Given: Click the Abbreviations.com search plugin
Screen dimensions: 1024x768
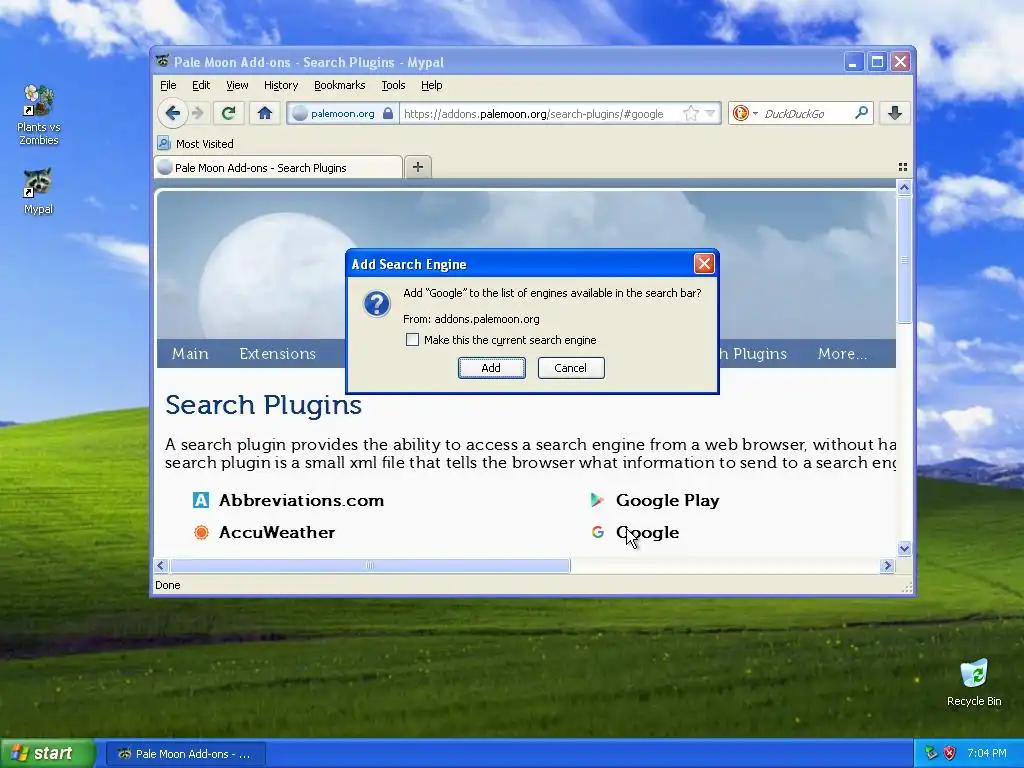Looking at the screenshot, I should coord(301,500).
